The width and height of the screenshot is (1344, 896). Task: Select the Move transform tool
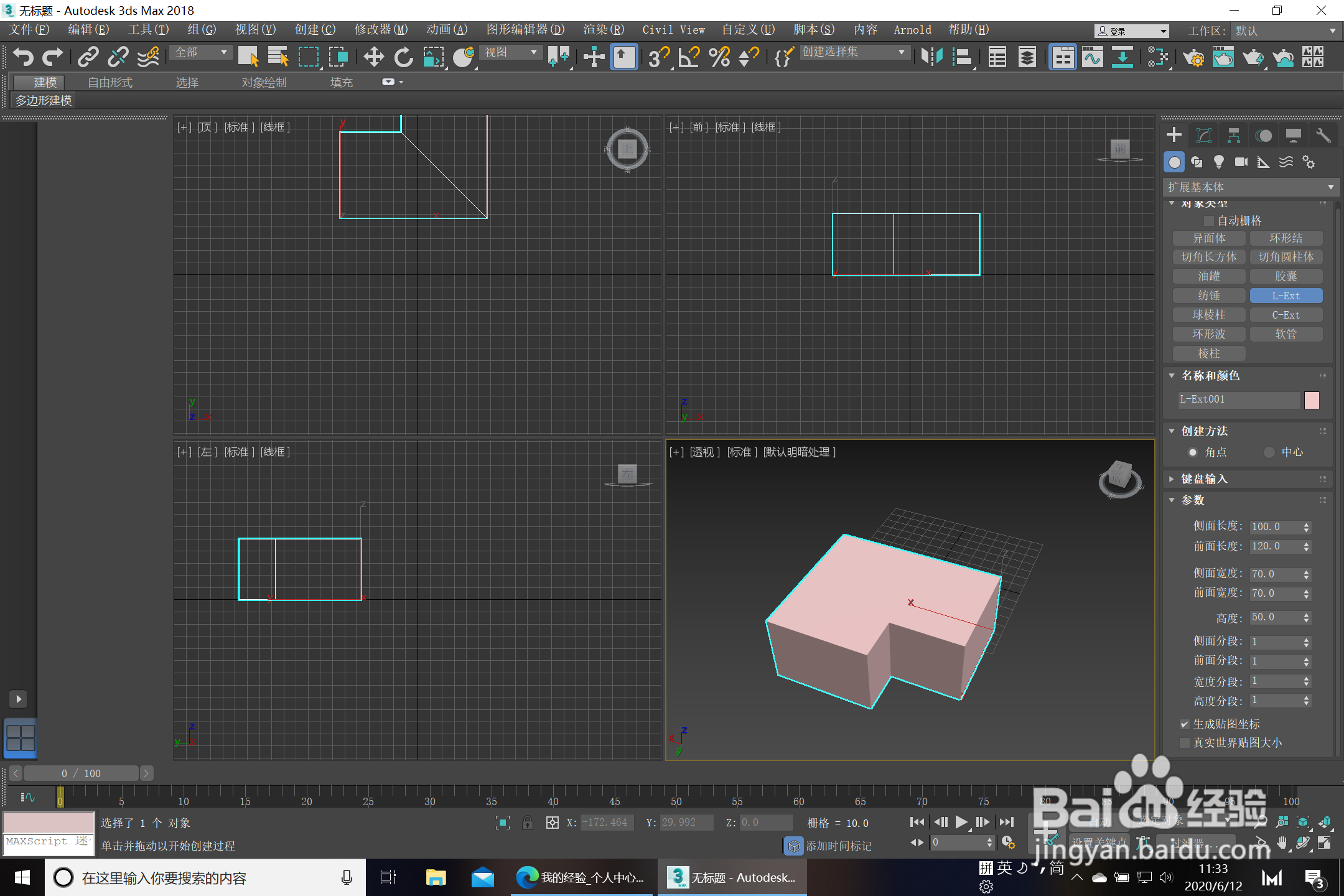coord(373,57)
